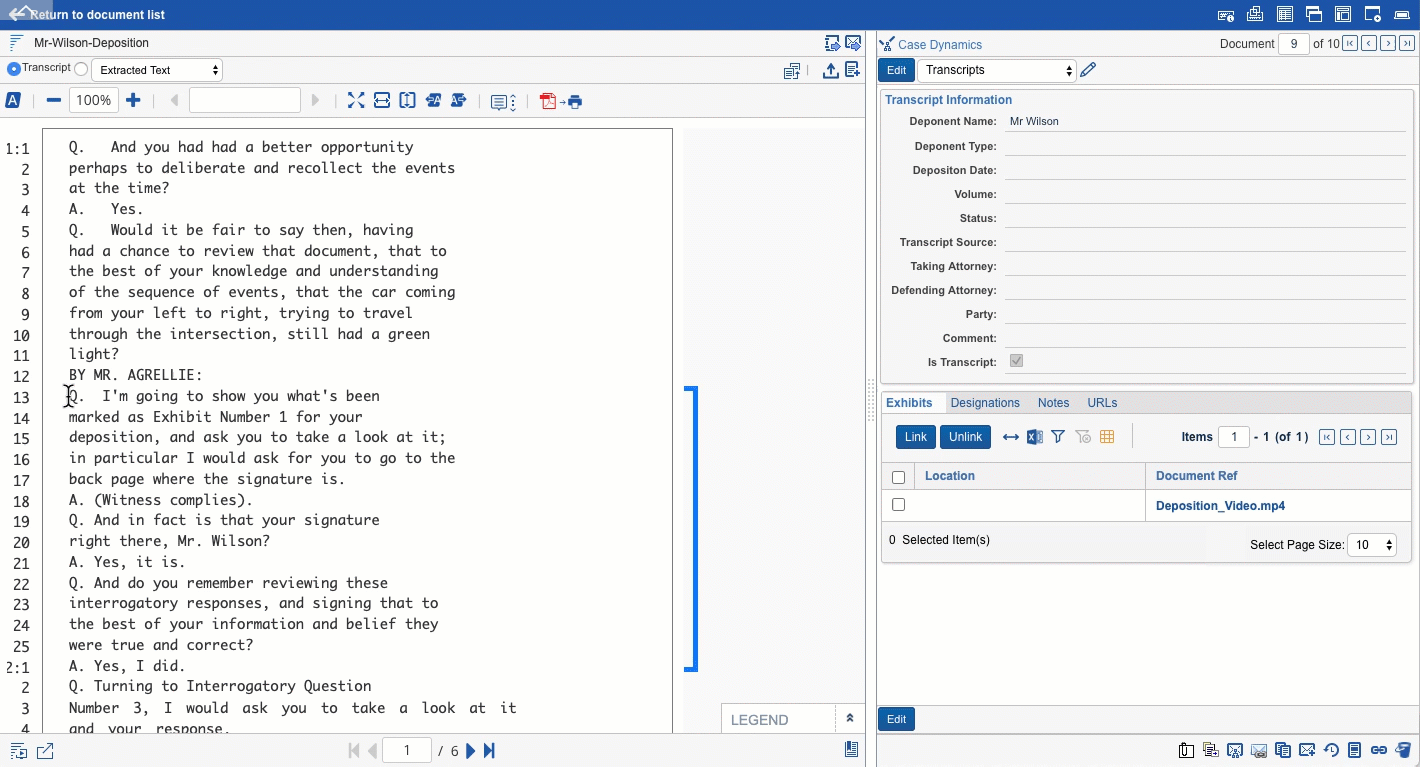
Task: Open the Extracted Text dropdown
Action: pyautogui.click(x=157, y=70)
